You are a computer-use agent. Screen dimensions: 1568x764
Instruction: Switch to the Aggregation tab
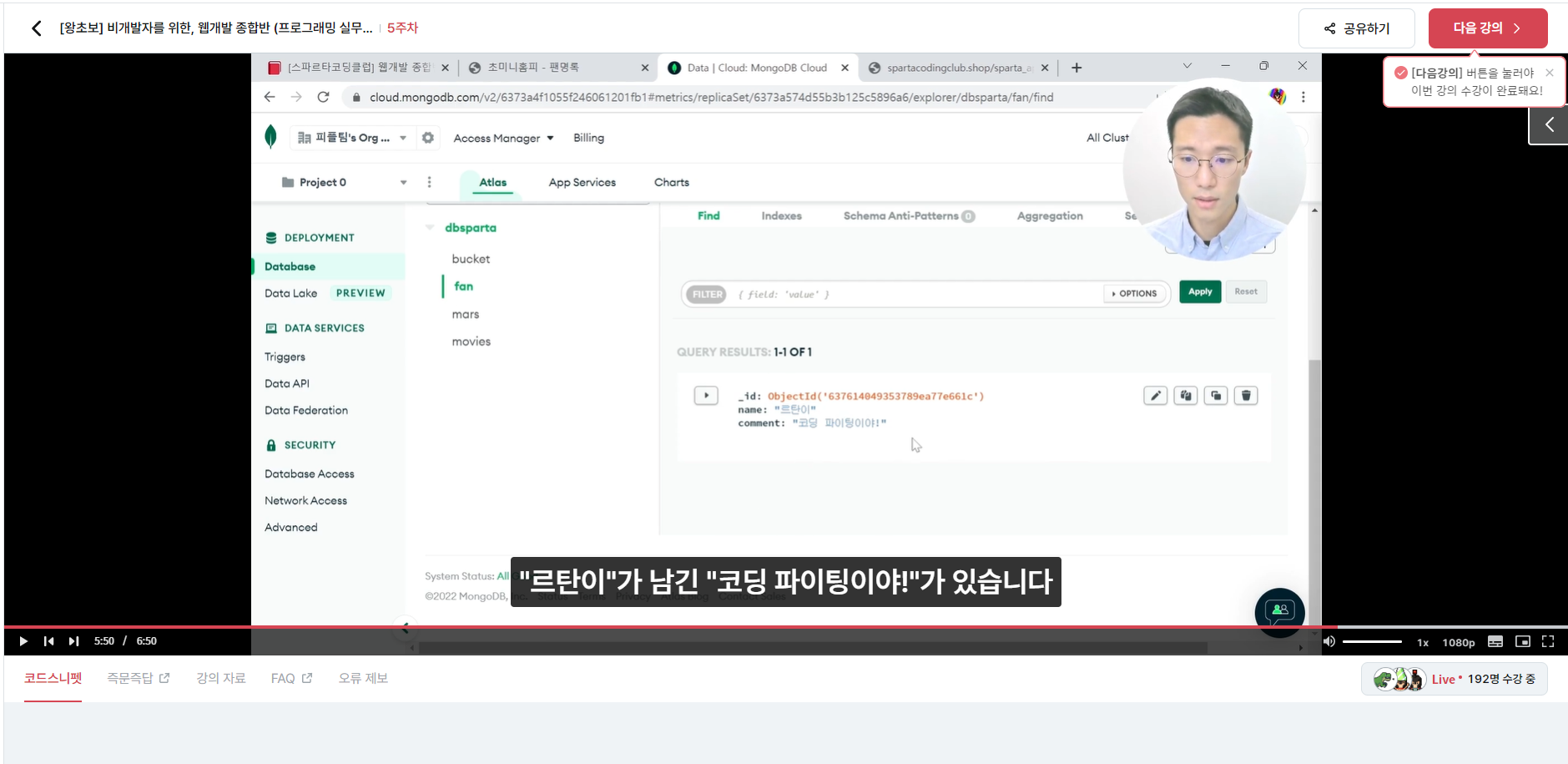click(1050, 215)
